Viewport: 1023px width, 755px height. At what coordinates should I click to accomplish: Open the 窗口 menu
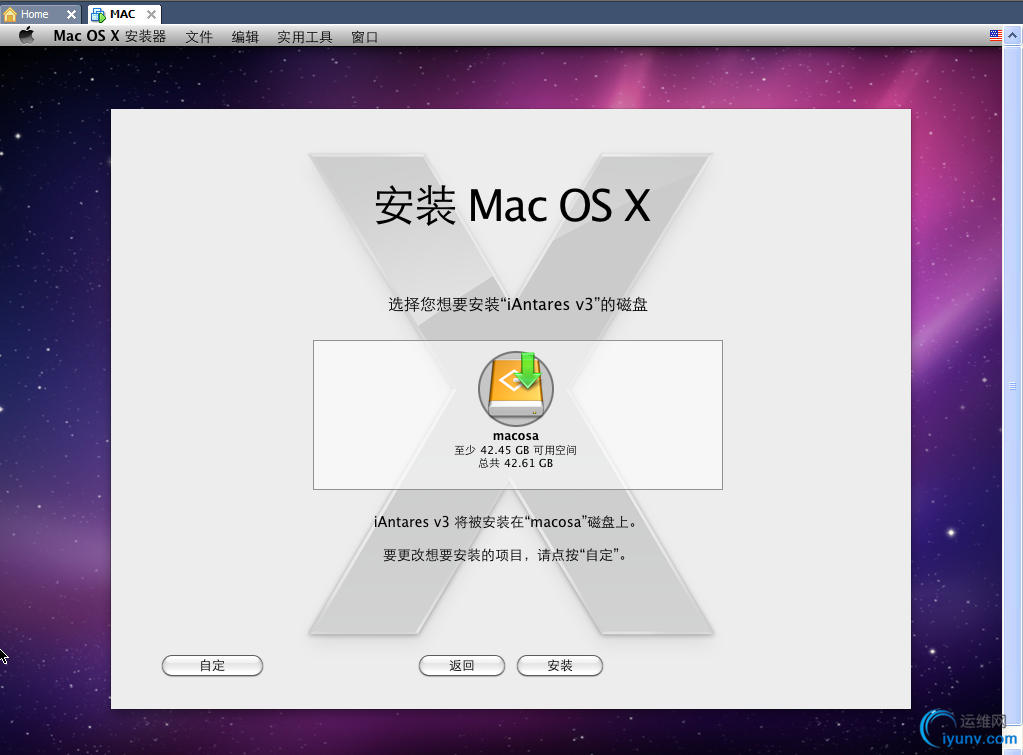point(365,37)
